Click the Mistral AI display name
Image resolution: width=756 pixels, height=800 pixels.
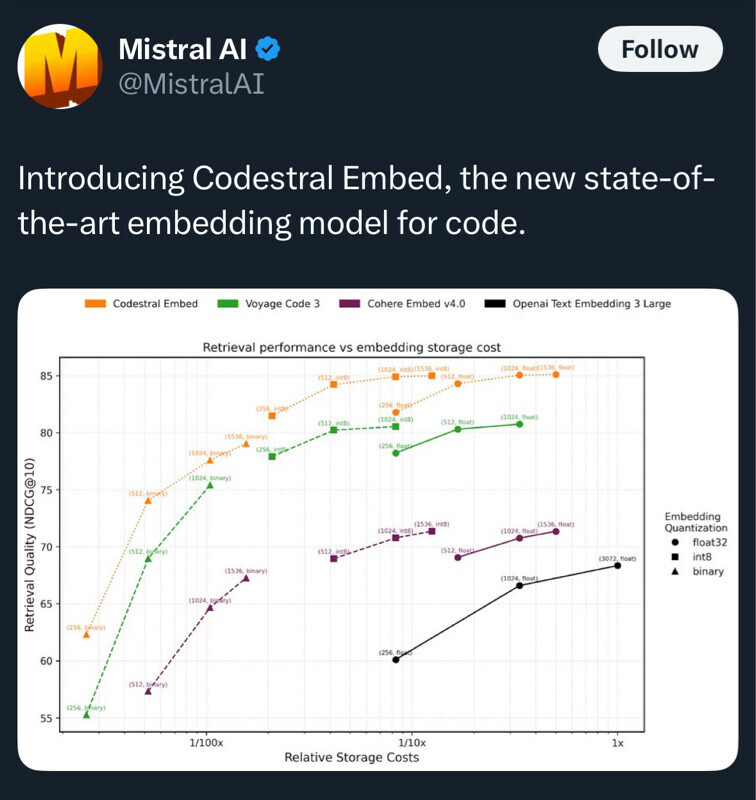click(184, 48)
